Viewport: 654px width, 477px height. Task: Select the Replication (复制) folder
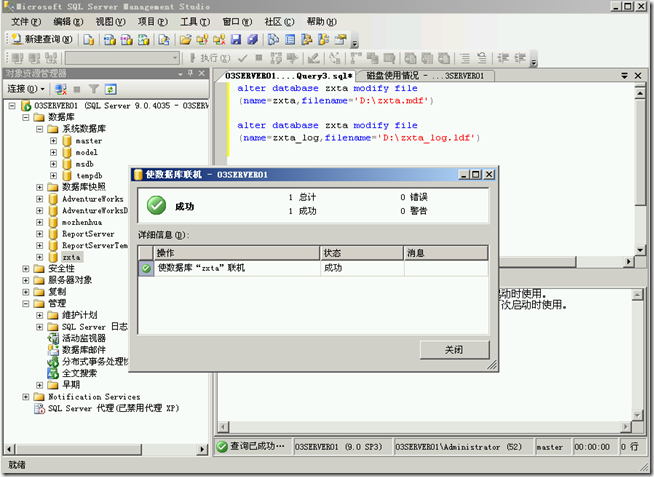57,291
